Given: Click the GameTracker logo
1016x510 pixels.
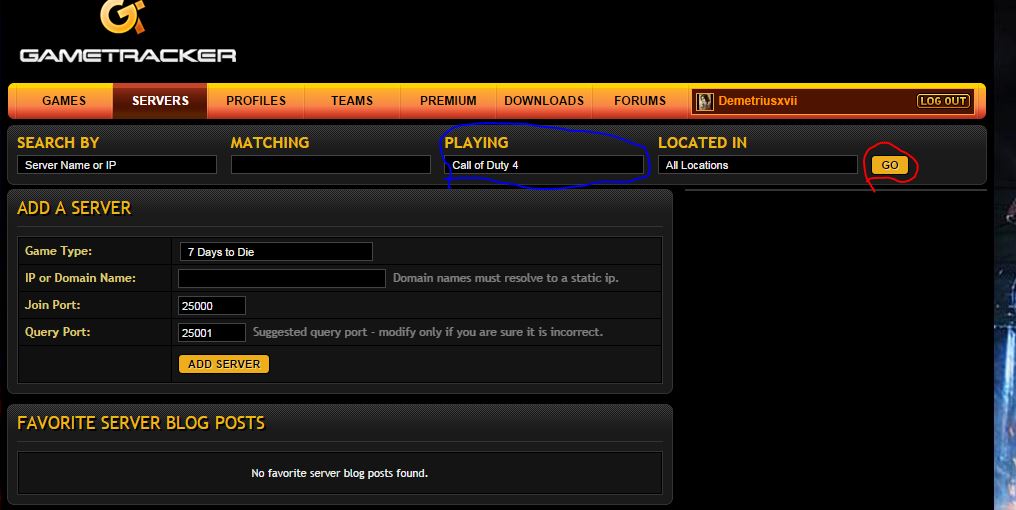Looking at the screenshot, I should (128, 32).
